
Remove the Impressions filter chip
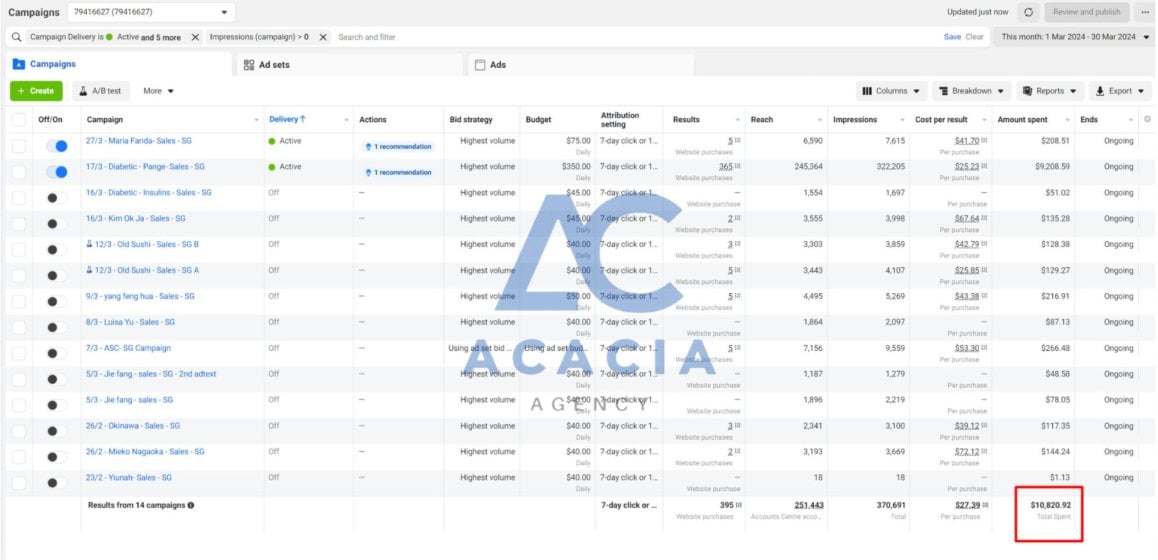323,37
